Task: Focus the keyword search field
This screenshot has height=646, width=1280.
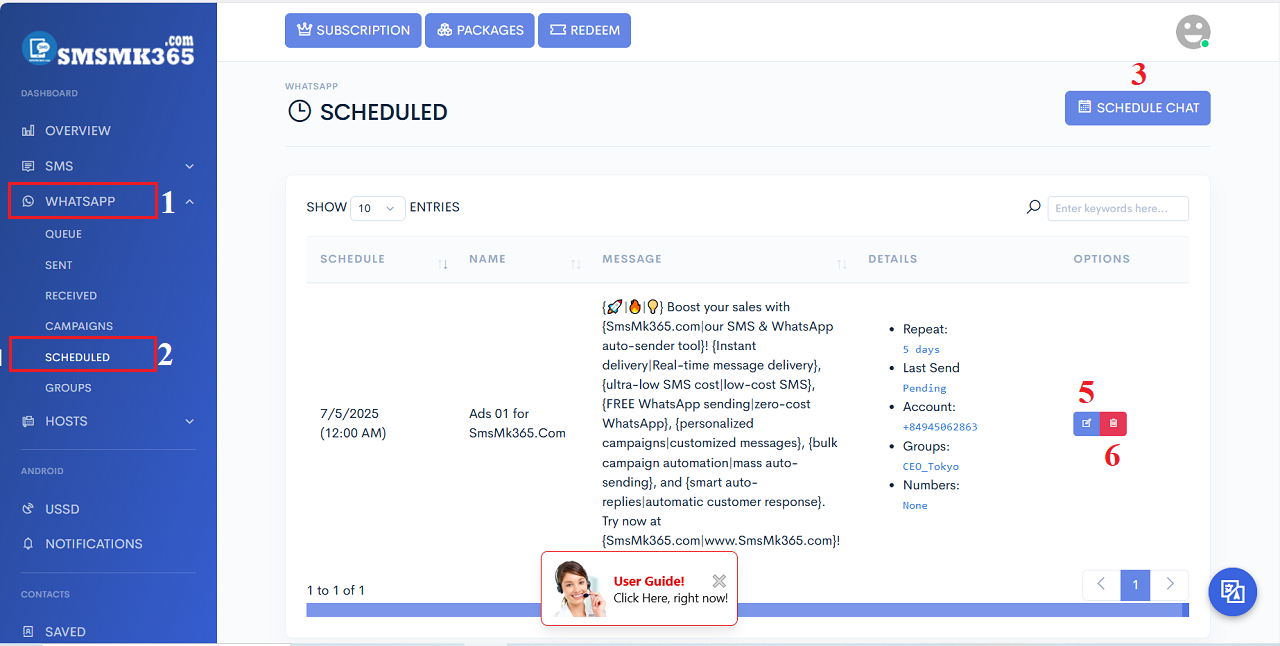Action: point(1118,208)
